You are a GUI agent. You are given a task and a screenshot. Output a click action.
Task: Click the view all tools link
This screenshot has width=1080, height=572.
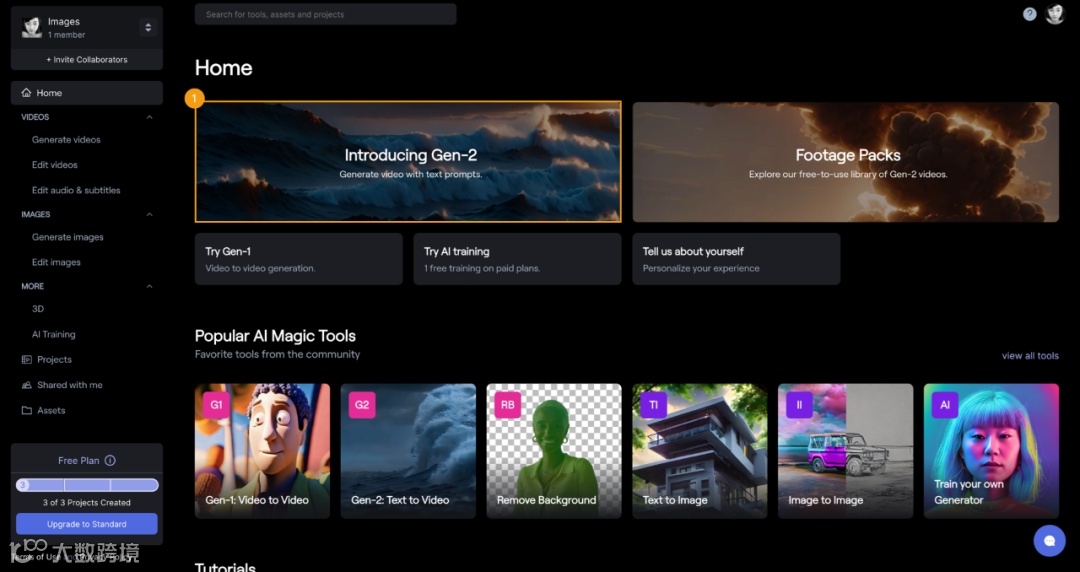tap(1030, 356)
